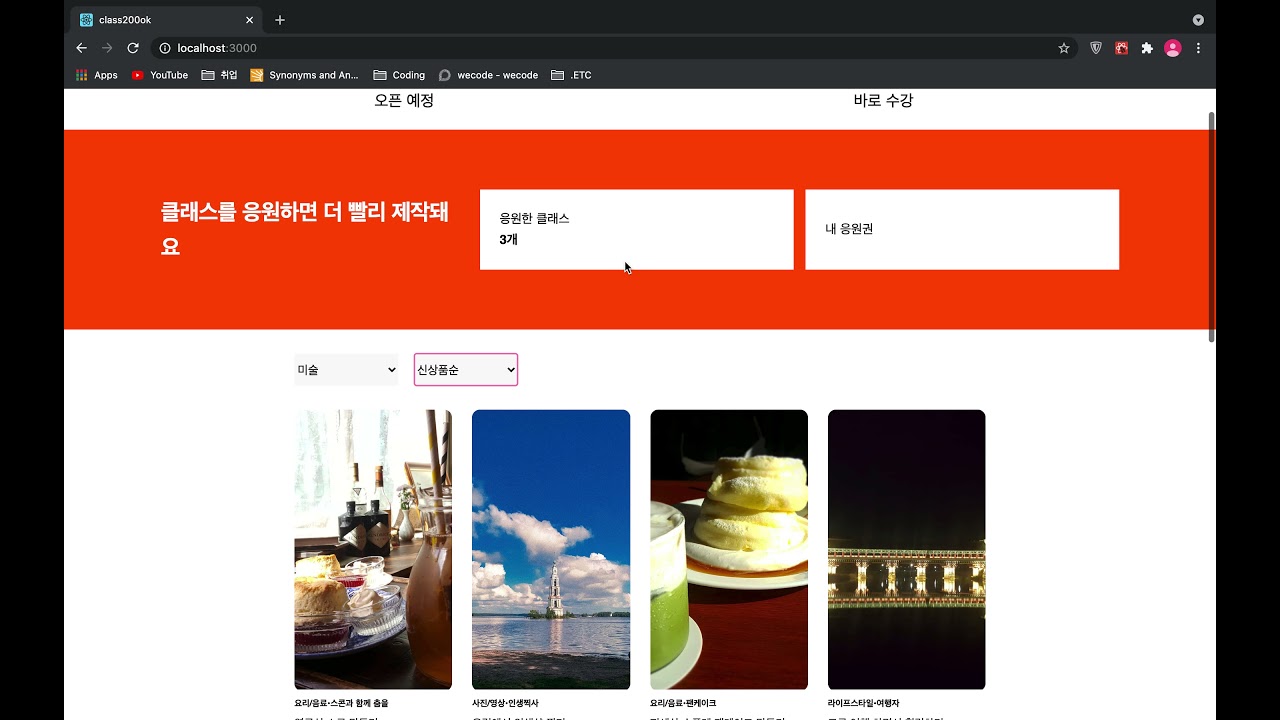Click the 응원한 클래스 card
This screenshot has width=1280, height=720.
click(636, 229)
